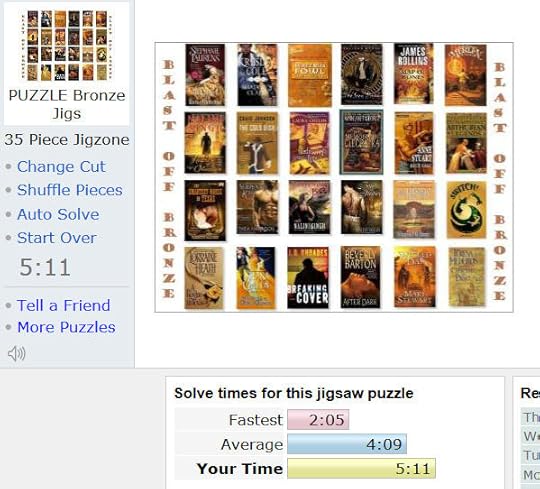
Task: Select the PUZZLE Bronze Jigs title text
Action: [x=67, y=104]
